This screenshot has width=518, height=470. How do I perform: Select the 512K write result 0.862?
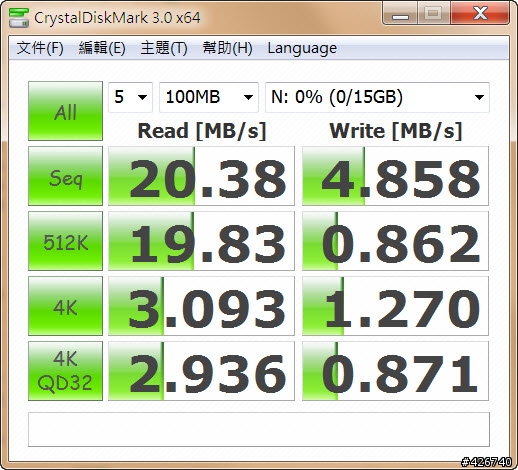[395, 241]
